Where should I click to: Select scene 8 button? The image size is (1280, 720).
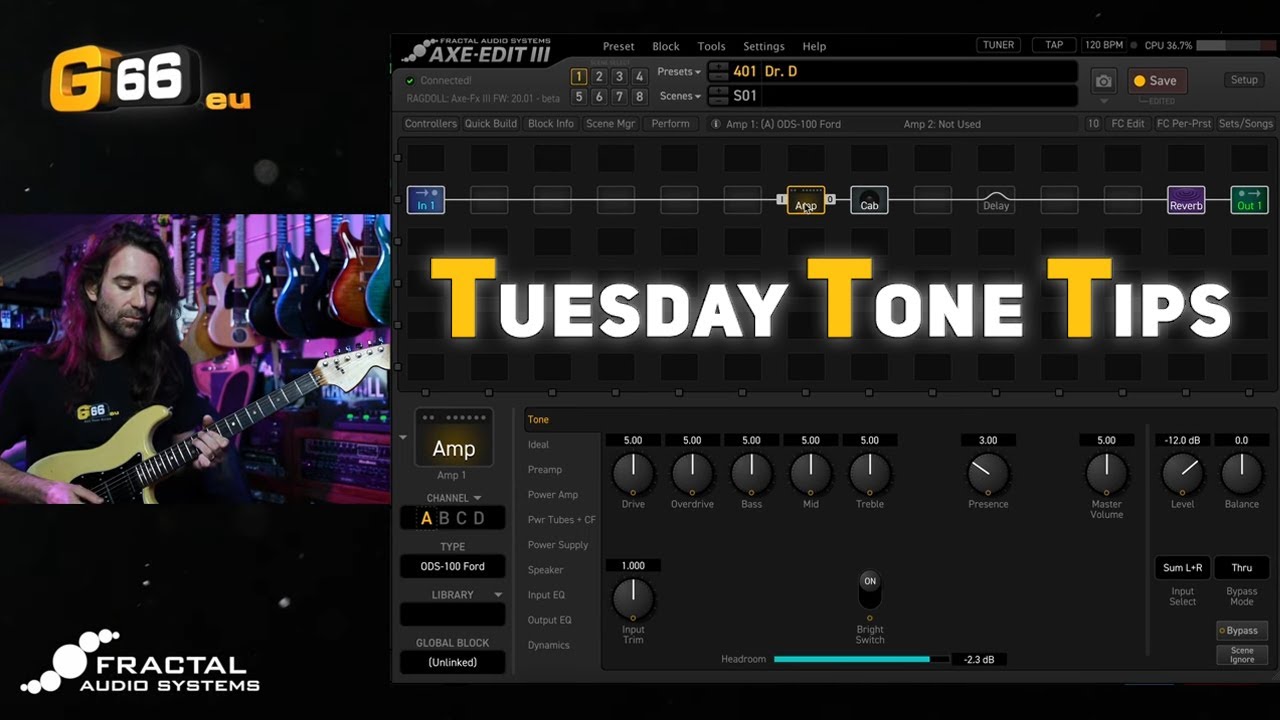tap(639, 97)
